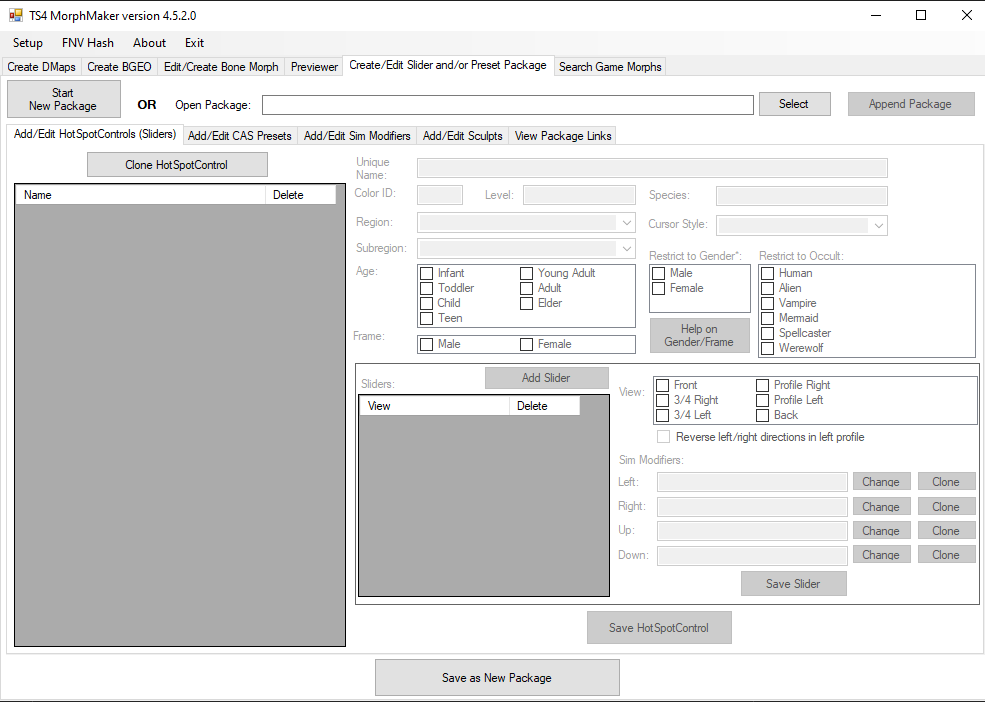The height and width of the screenshot is (702, 985).
Task: Open the Cursor Style dropdown
Action: click(801, 226)
